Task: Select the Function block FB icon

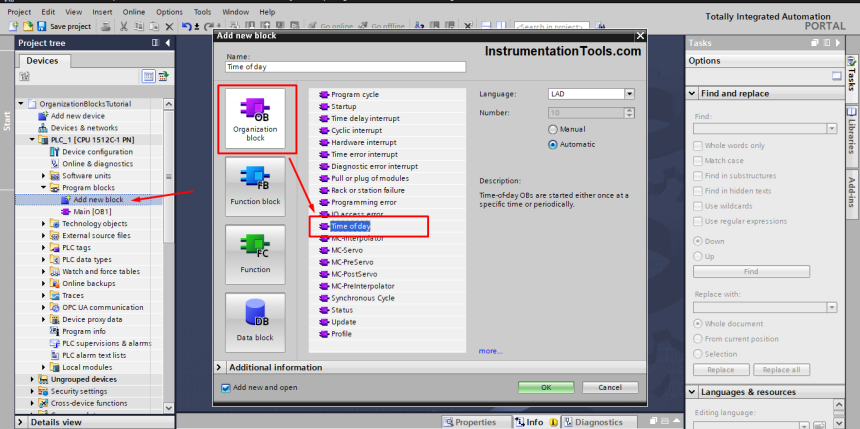Action: click(255, 187)
